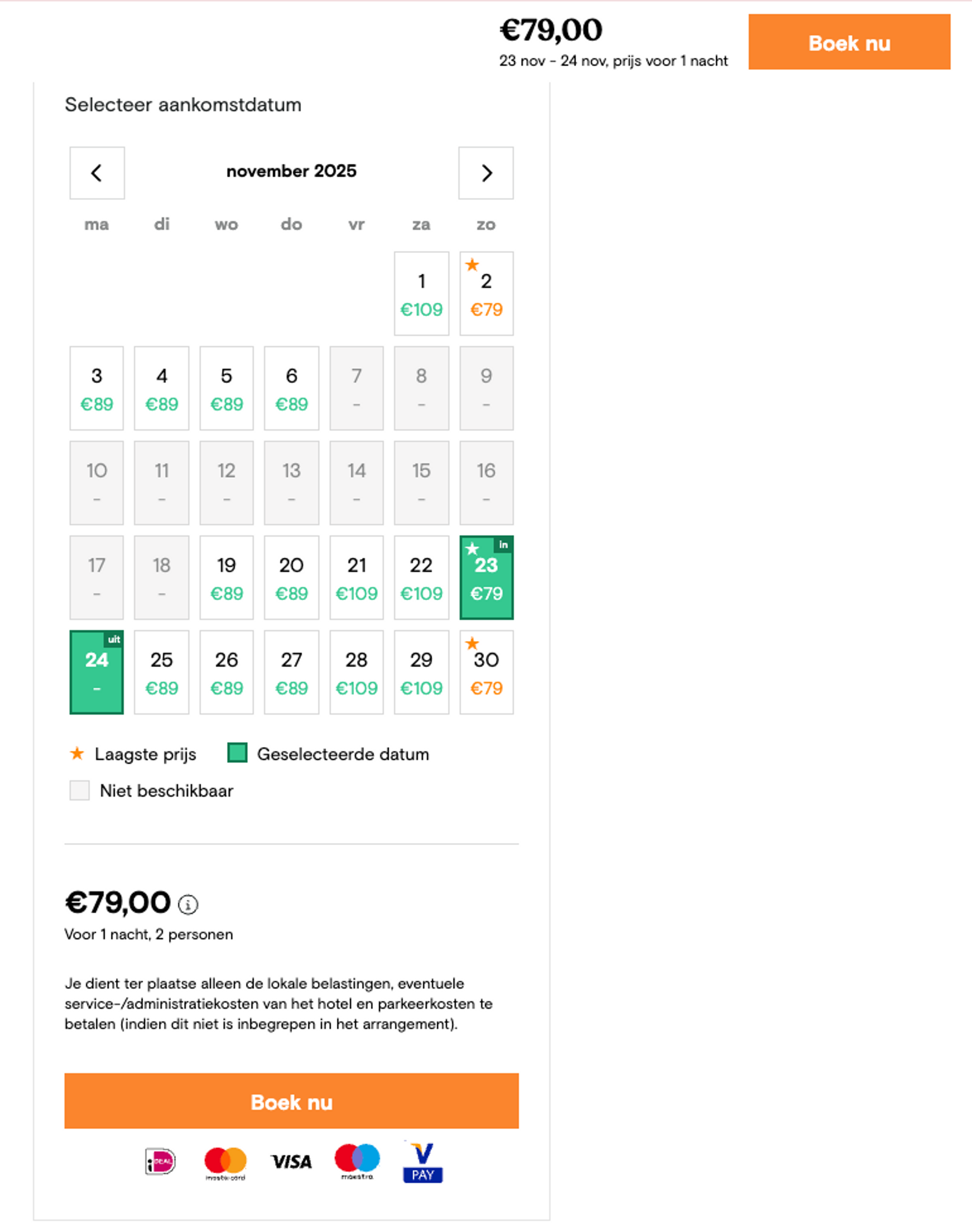Click the iDEAL payment logo
This screenshot has width=972, height=1232.
pyautogui.click(x=160, y=1161)
